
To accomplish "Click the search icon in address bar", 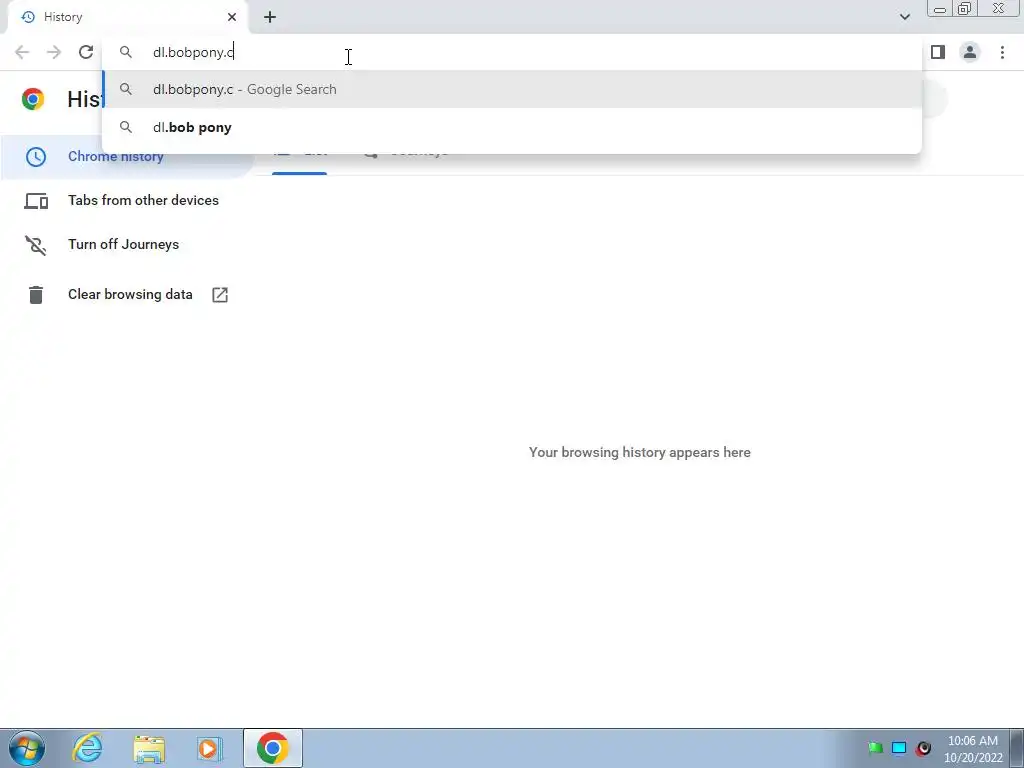I will point(126,52).
